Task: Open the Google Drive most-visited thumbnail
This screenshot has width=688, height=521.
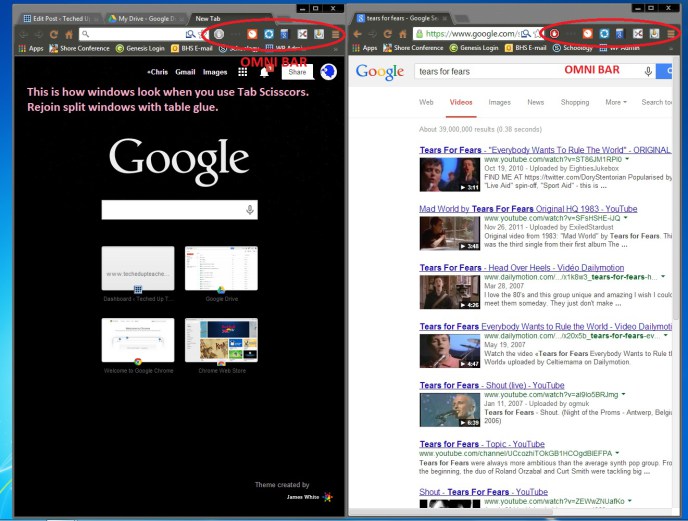Action: 221,268
